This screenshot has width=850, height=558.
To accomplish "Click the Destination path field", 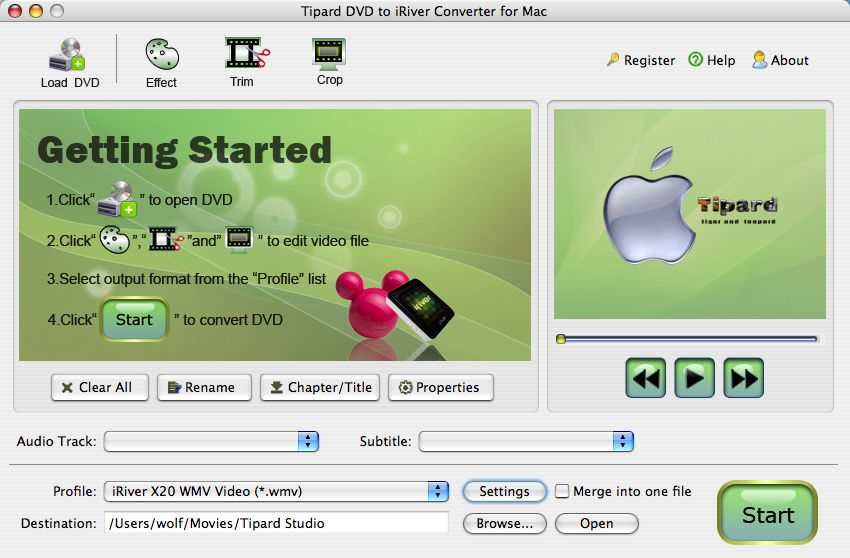I will (276, 523).
